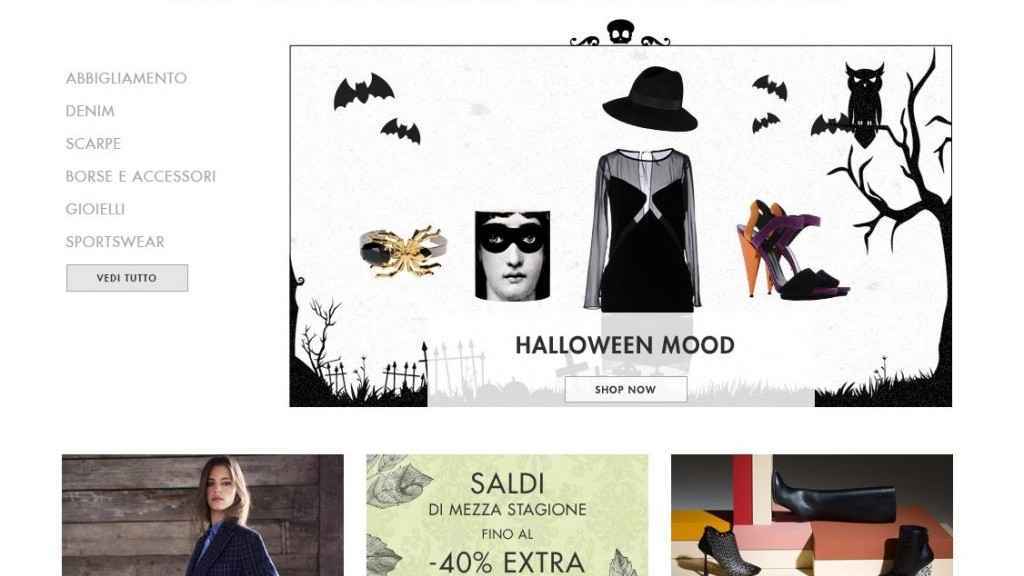Click the Vedi Tutto button

pyautogui.click(x=127, y=278)
